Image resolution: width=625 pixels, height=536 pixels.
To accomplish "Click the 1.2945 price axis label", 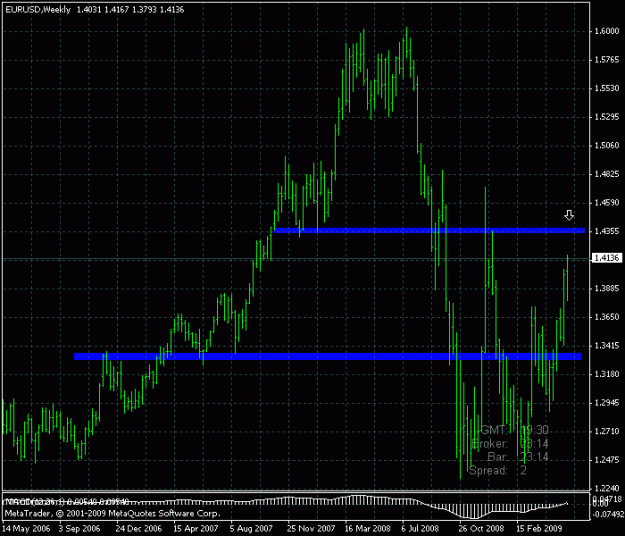I will (607, 403).
